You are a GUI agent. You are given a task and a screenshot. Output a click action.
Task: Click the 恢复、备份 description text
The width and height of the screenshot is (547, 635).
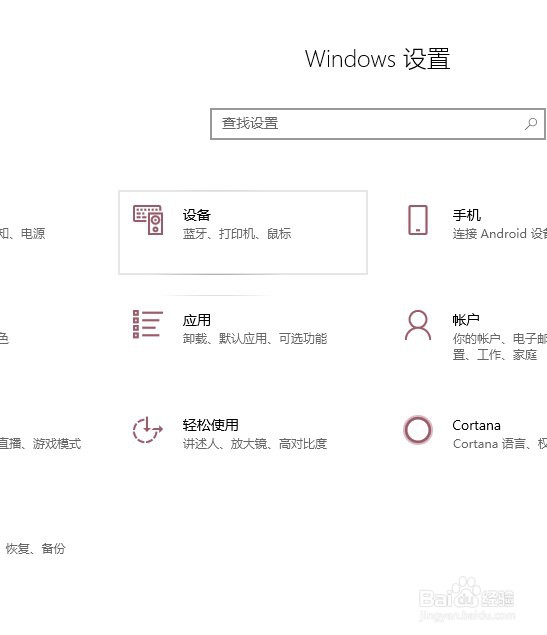tap(35, 549)
